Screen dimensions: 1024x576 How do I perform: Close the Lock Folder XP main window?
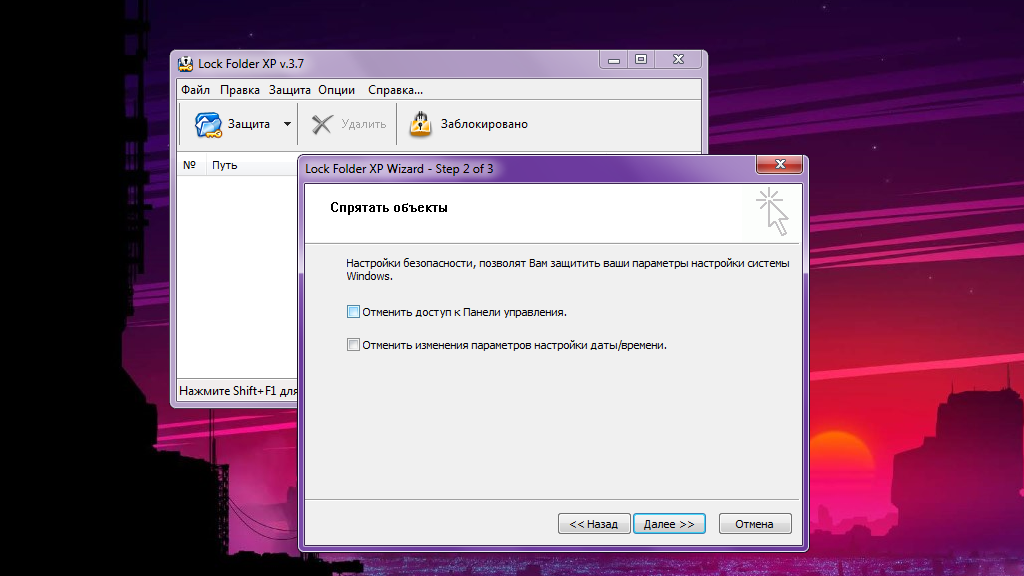[x=679, y=60]
